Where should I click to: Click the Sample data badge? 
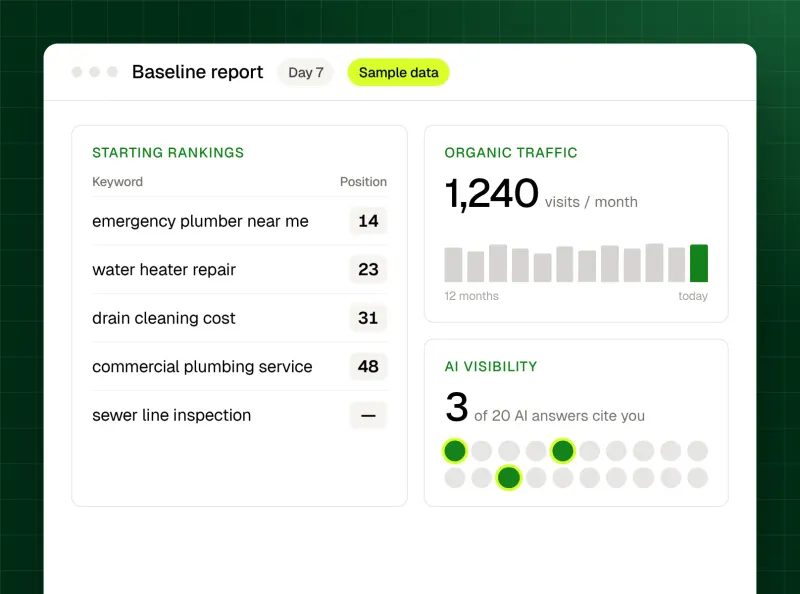398,72
